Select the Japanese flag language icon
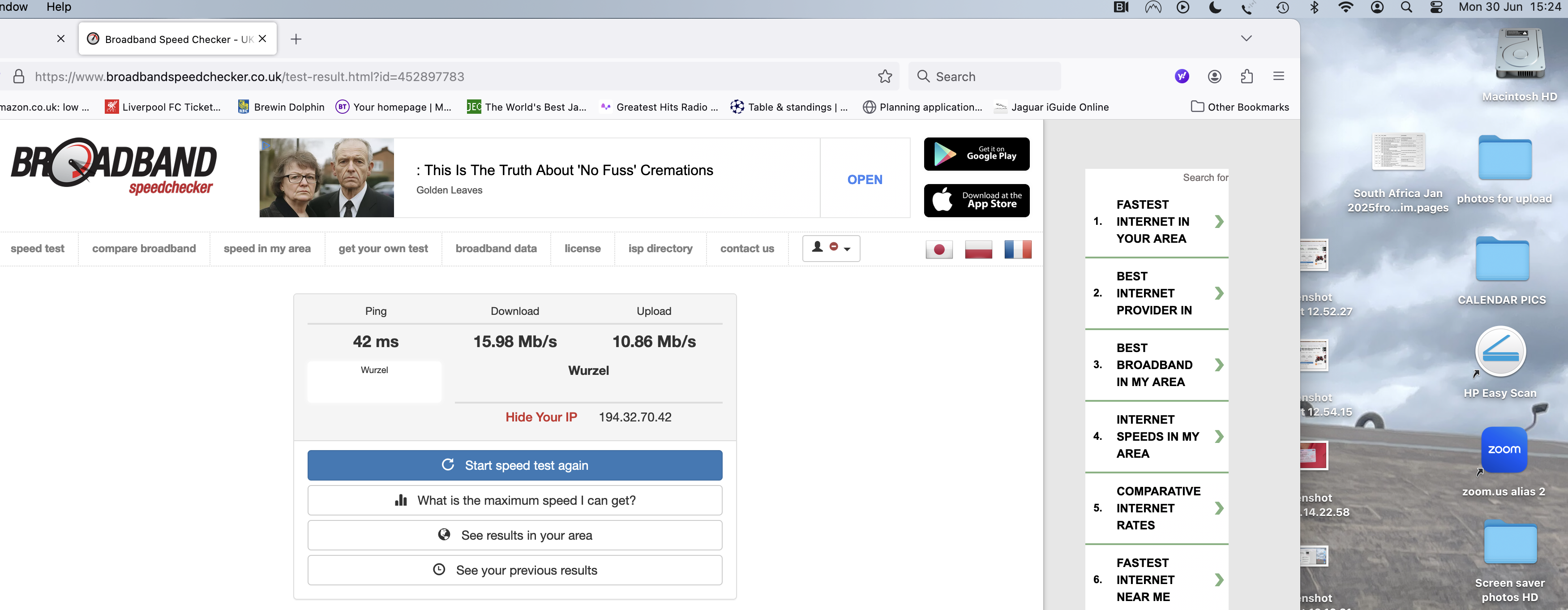Screen dimensions: 1568x610 tap(938, 249)
